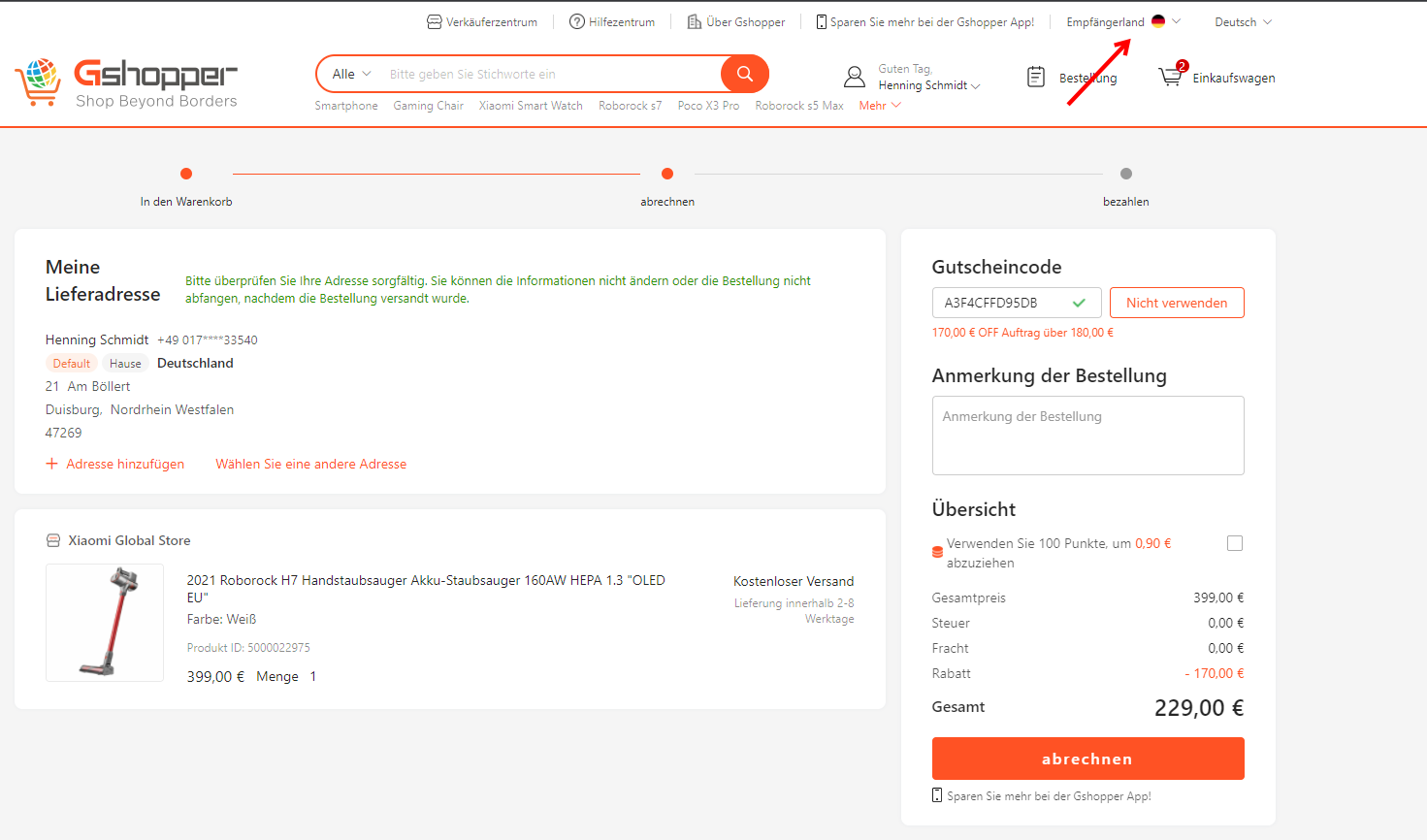1427x840 pixels.
Task: Click '170,00 € OFF Auftrag über 180,00 €'
Action: coord(1022,333)
